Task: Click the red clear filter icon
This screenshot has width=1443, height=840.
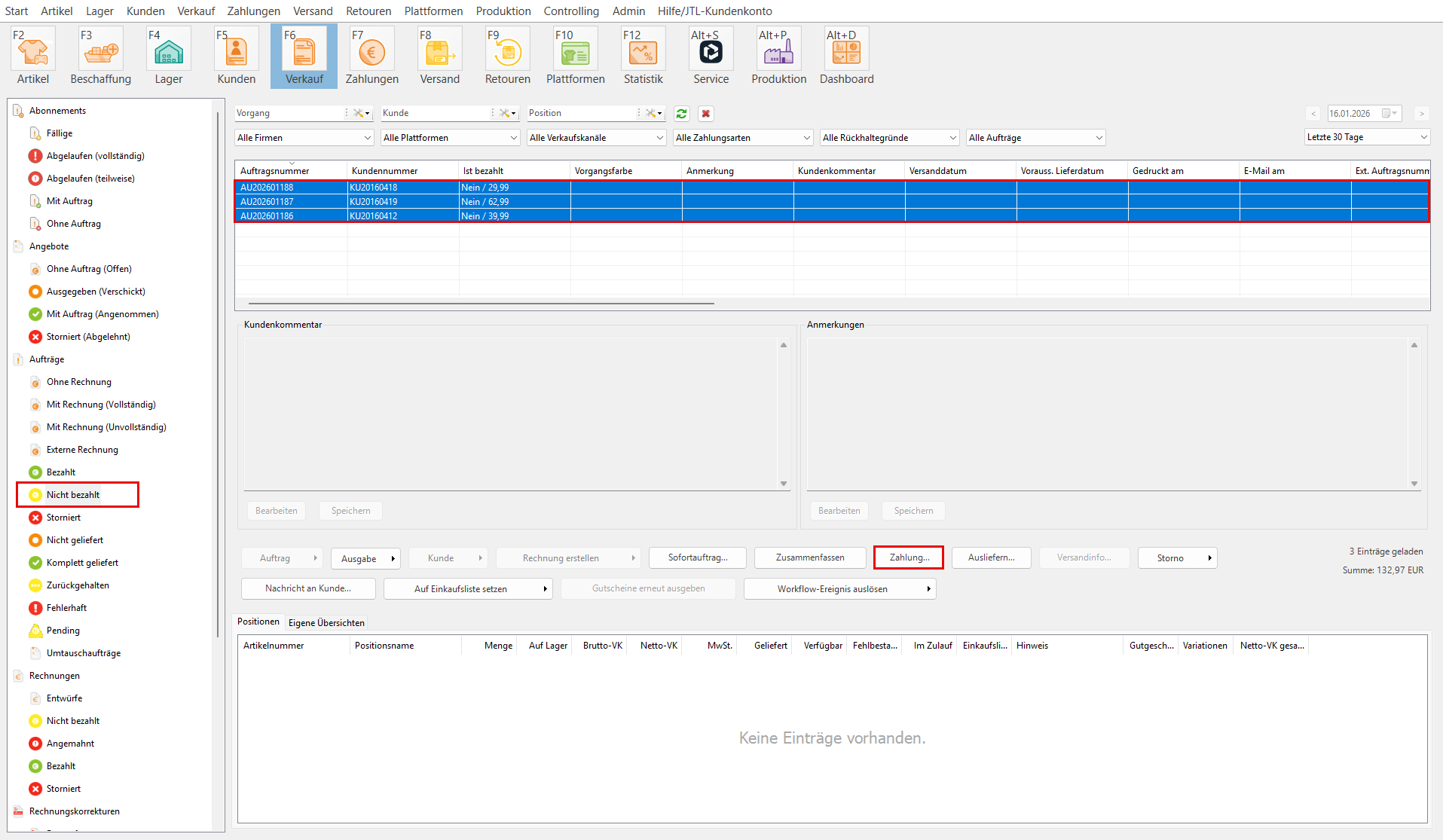Action: click(x=705, y=114)
